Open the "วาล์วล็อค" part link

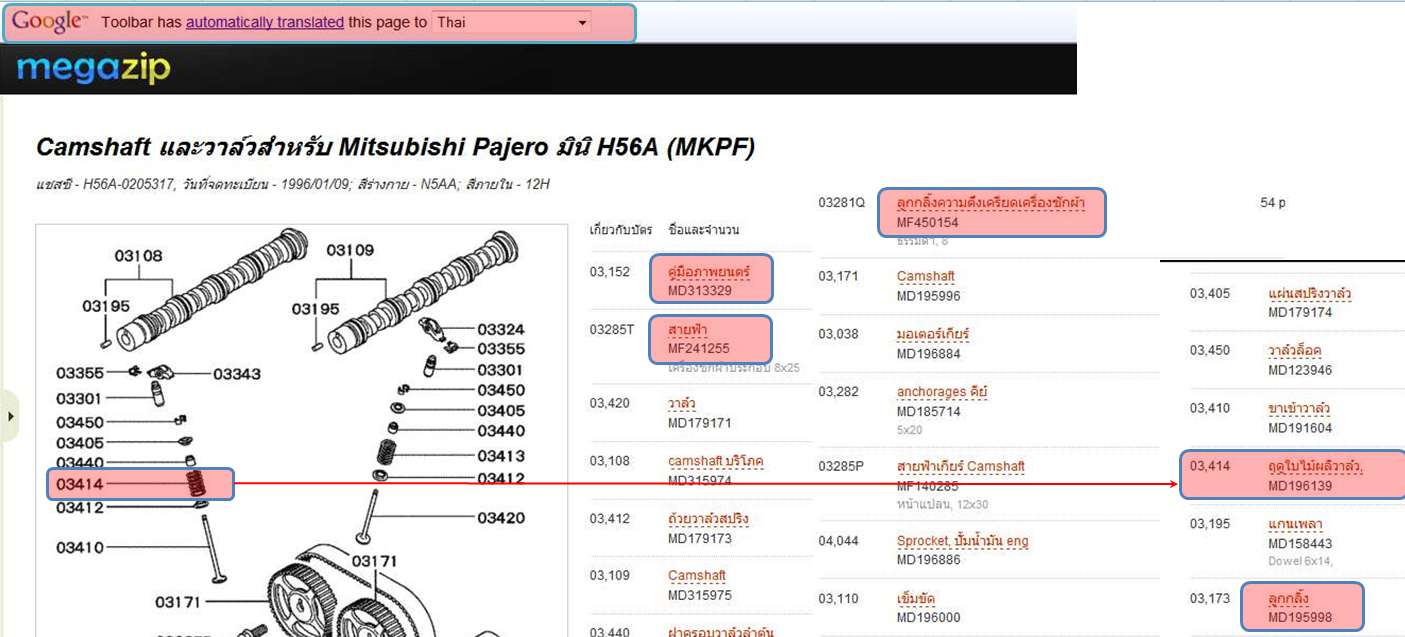point(1295,351)
